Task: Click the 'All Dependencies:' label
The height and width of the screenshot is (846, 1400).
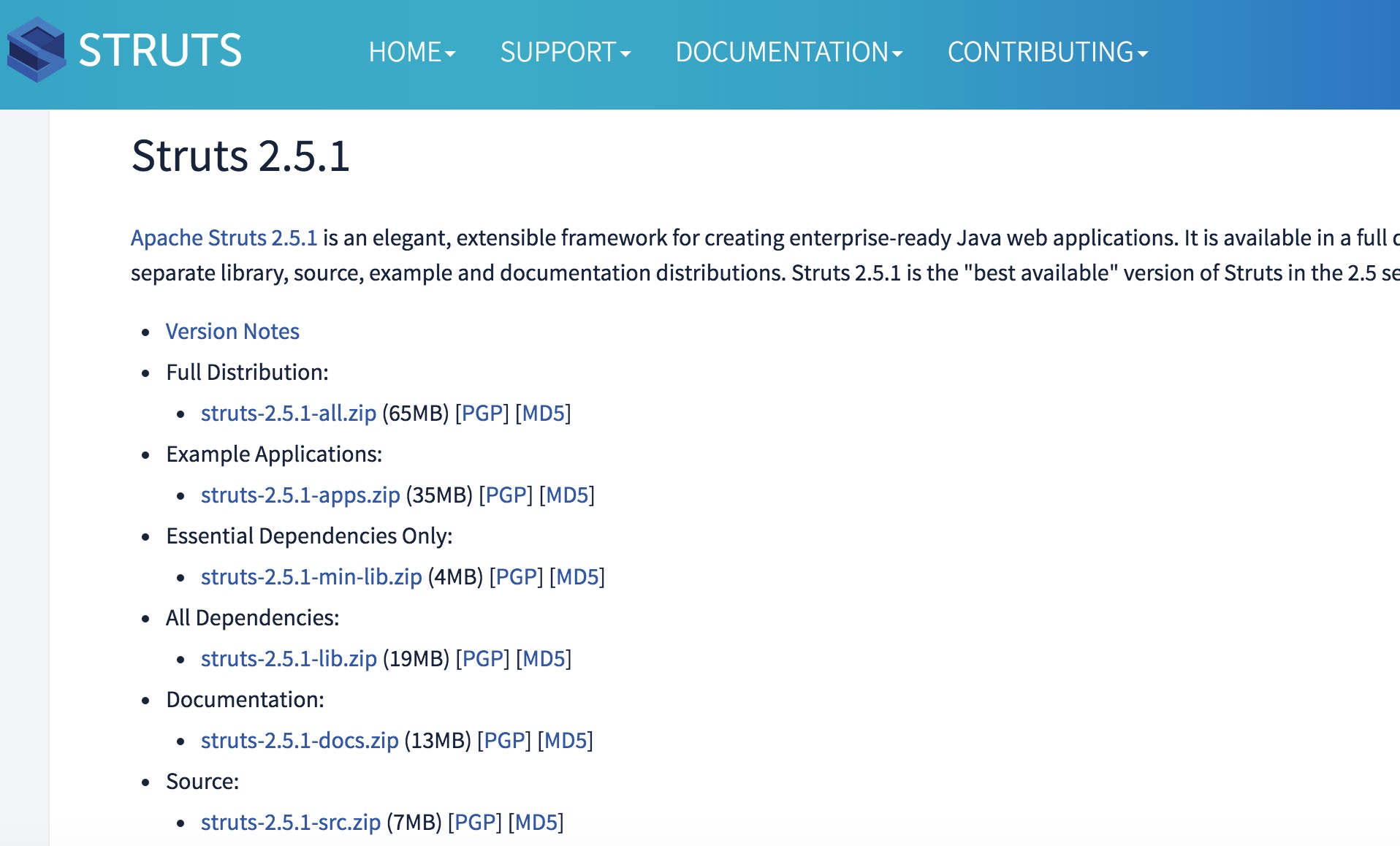Action: [252, 617]
